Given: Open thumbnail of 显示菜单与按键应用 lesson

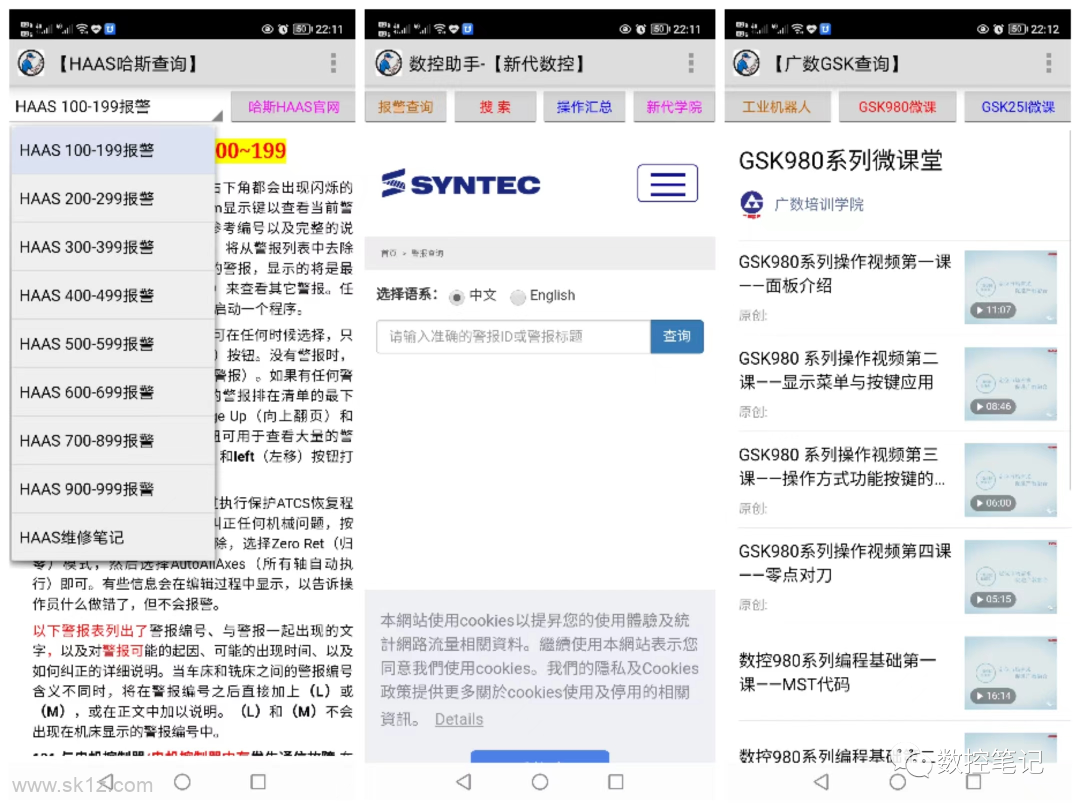Looking at the screenshot, I should [1010, 384].
